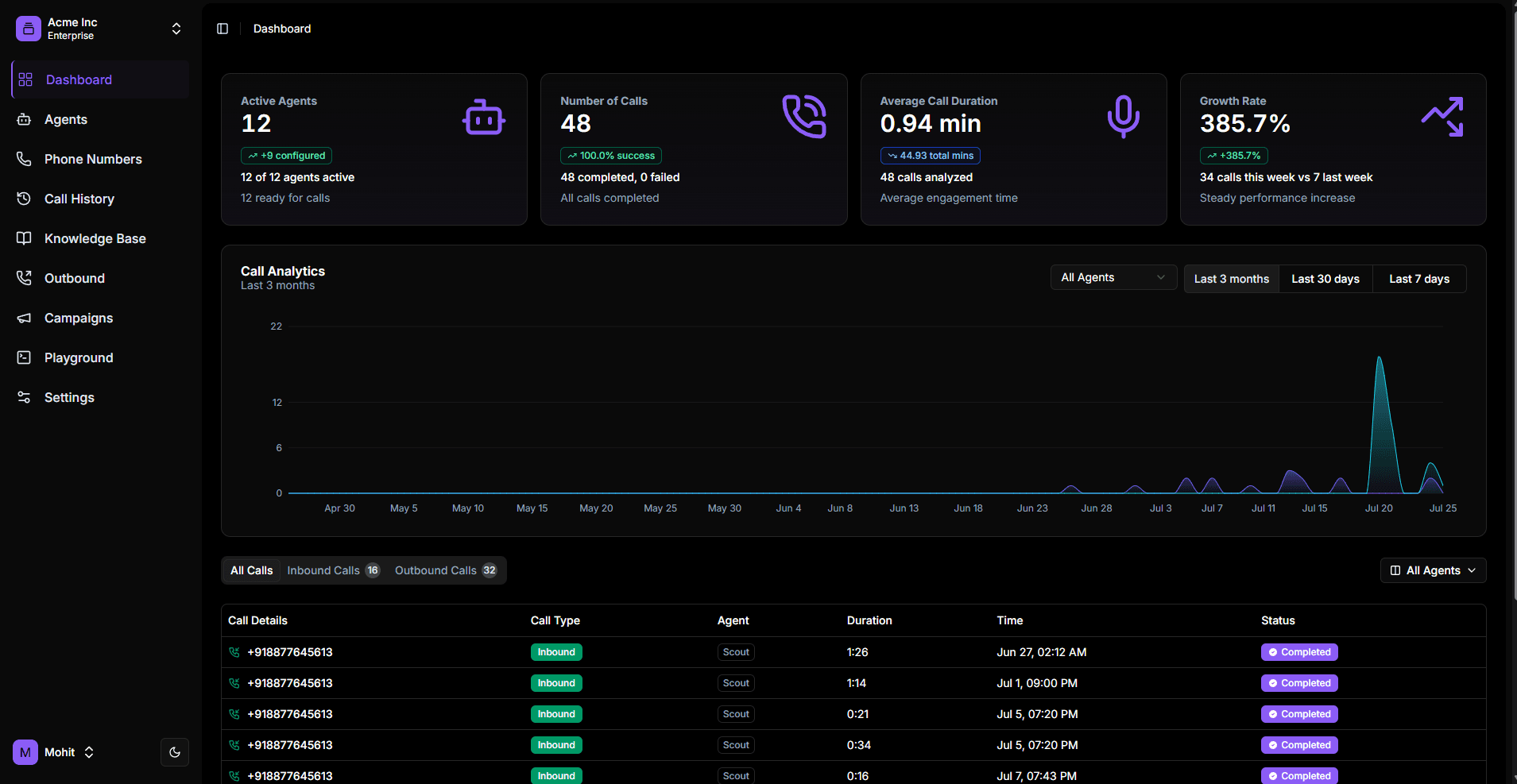Toggle dark mode with the moon icon
Image resolution: width=1517 pixels, height=784 pixels.
click(175, 751)
